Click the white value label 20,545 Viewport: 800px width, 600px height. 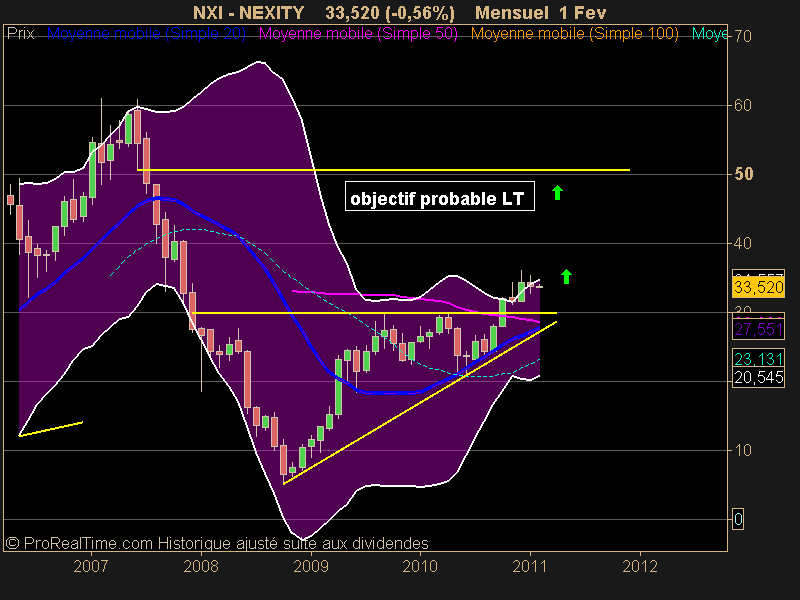pyautogui.click(x=759, y=378)
